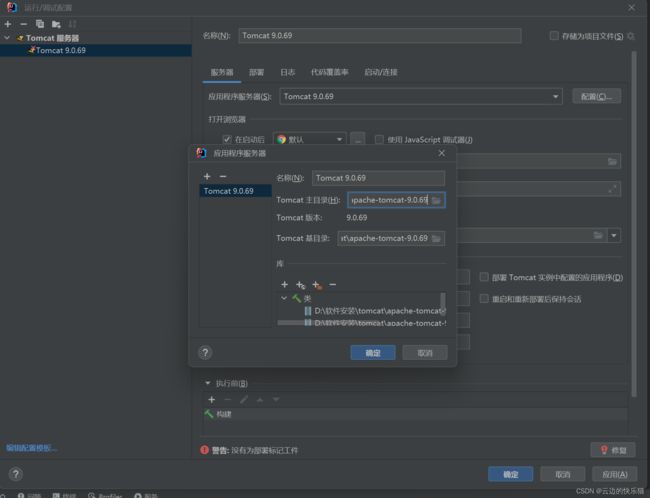Click main window vertical scrollbar
The width and height of the screenshot is (650, 498).
click(634, 224)
